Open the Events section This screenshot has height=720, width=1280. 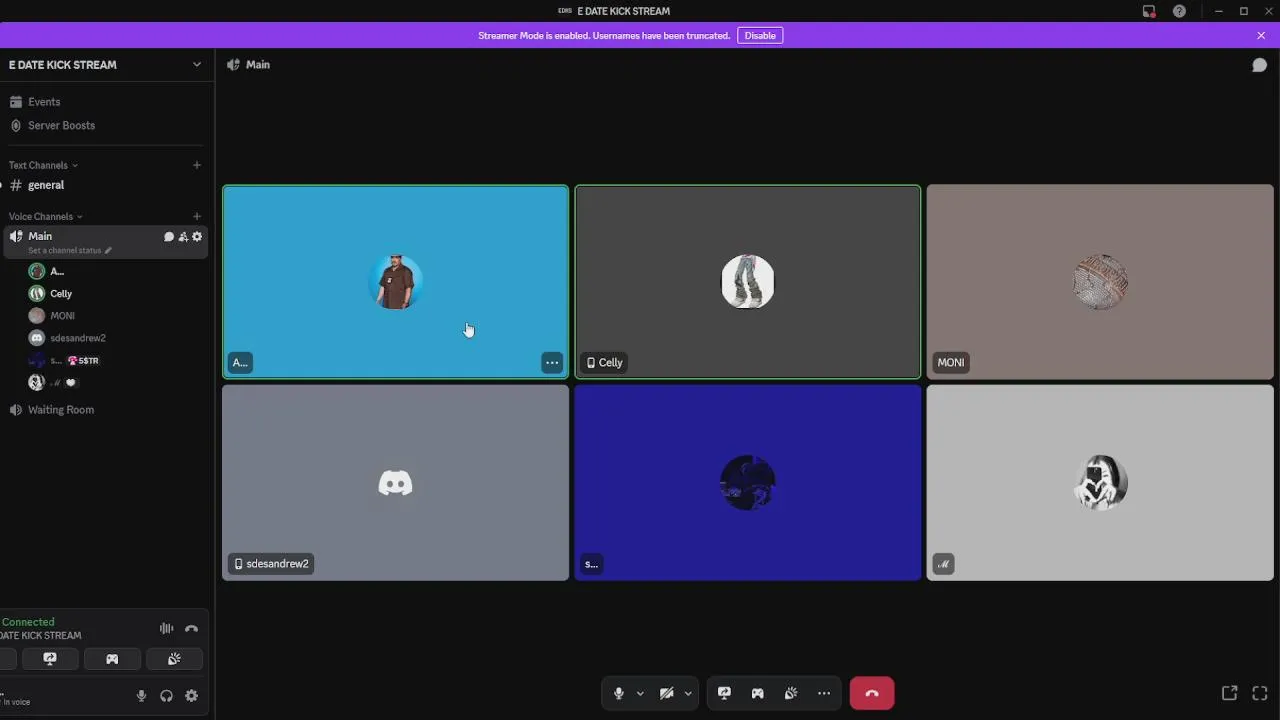pyautogui.click(x=107, y=102)
